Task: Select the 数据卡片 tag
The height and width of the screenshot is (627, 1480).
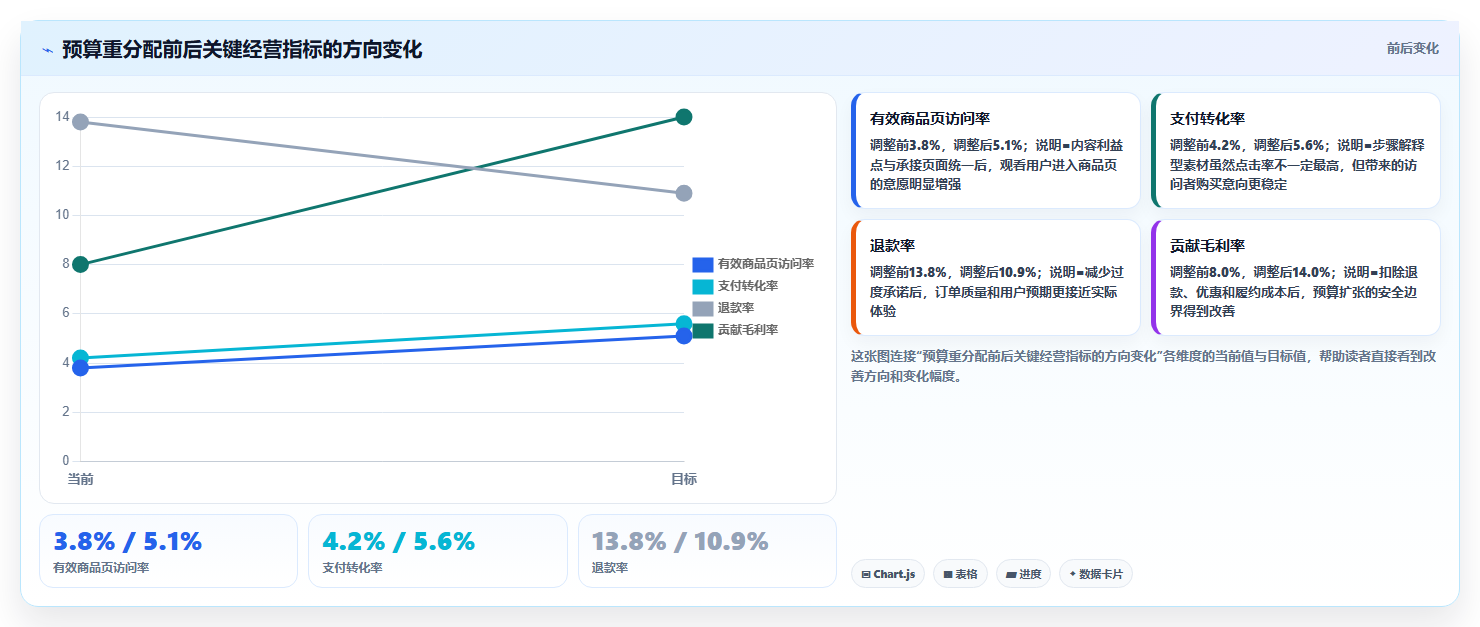Action: point(1096,574)
